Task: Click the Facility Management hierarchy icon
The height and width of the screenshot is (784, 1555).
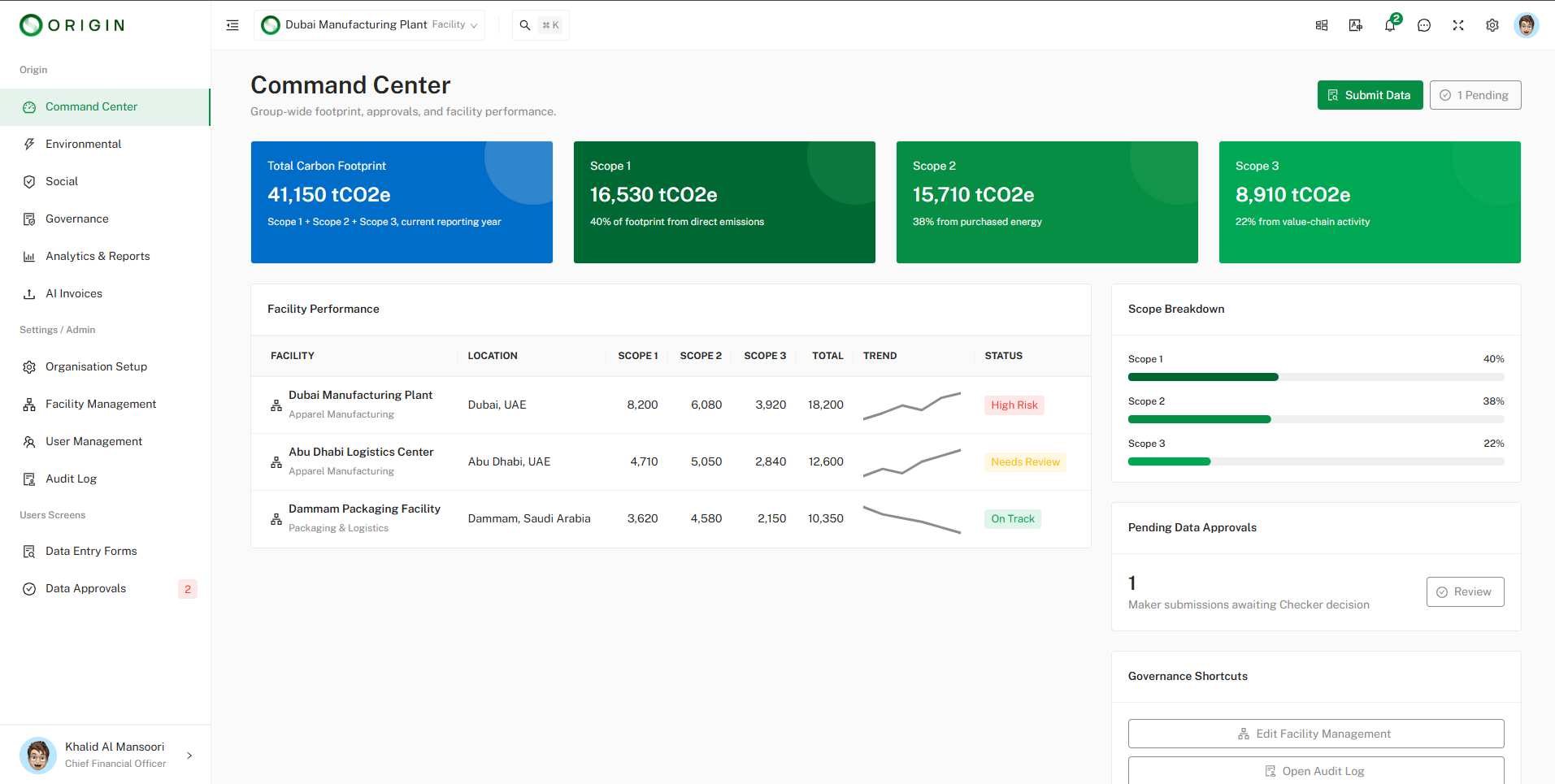Action: (29, 405)
